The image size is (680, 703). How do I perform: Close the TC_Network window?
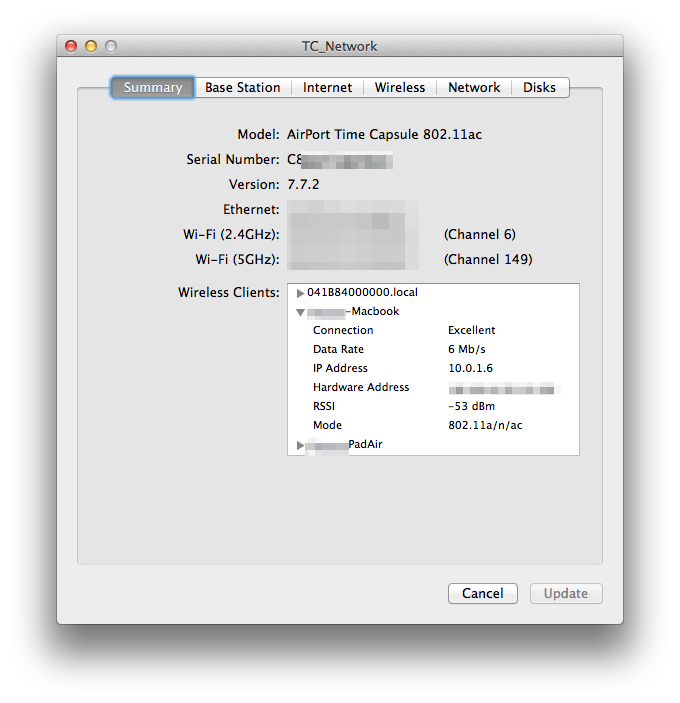tap(71, 46)
